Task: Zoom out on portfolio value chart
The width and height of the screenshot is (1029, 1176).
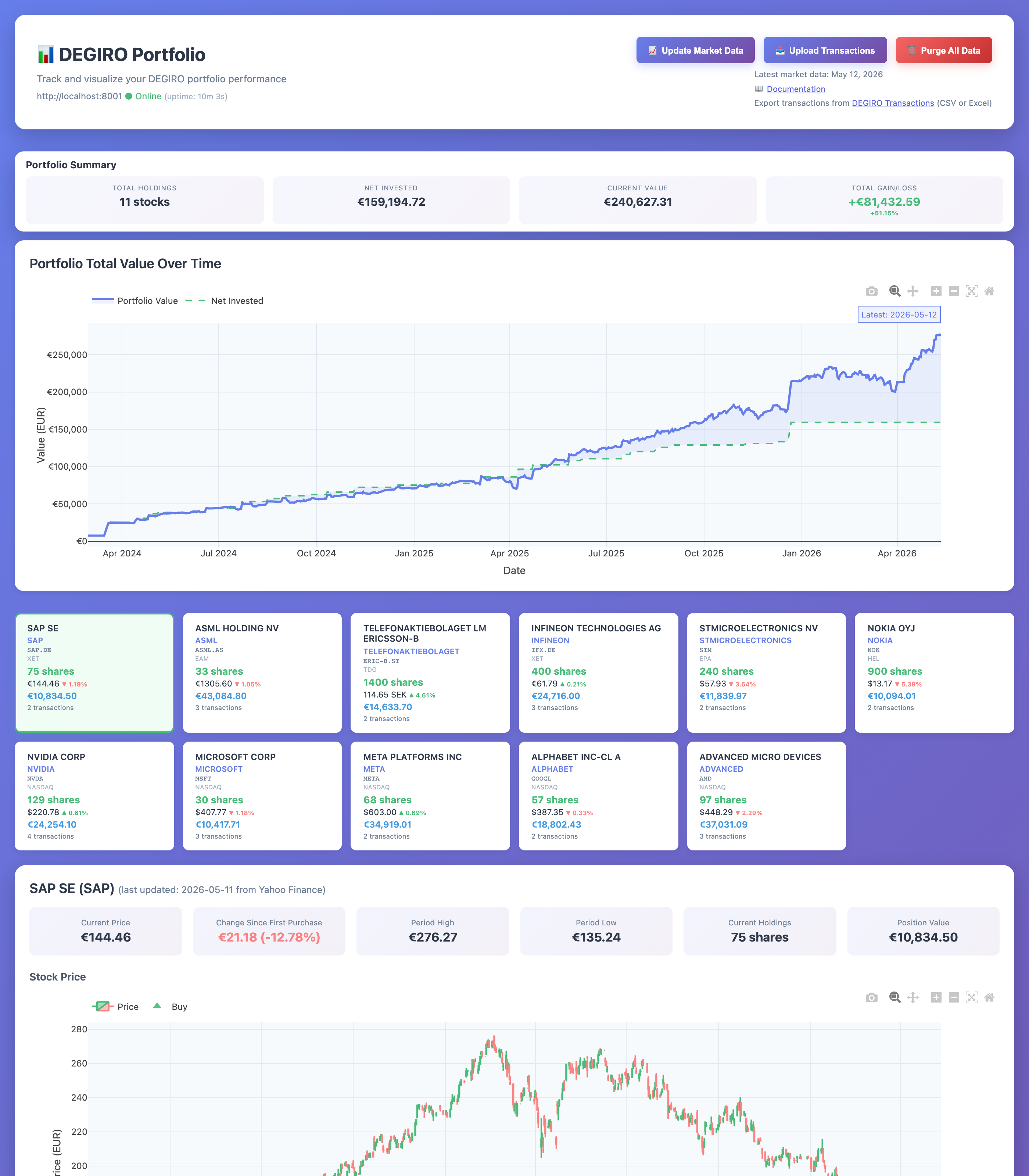Action: tap(954, 291)
